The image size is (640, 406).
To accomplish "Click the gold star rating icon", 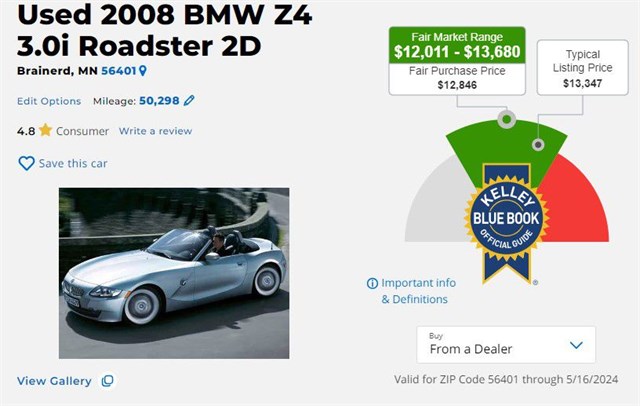I will (46, 130).
